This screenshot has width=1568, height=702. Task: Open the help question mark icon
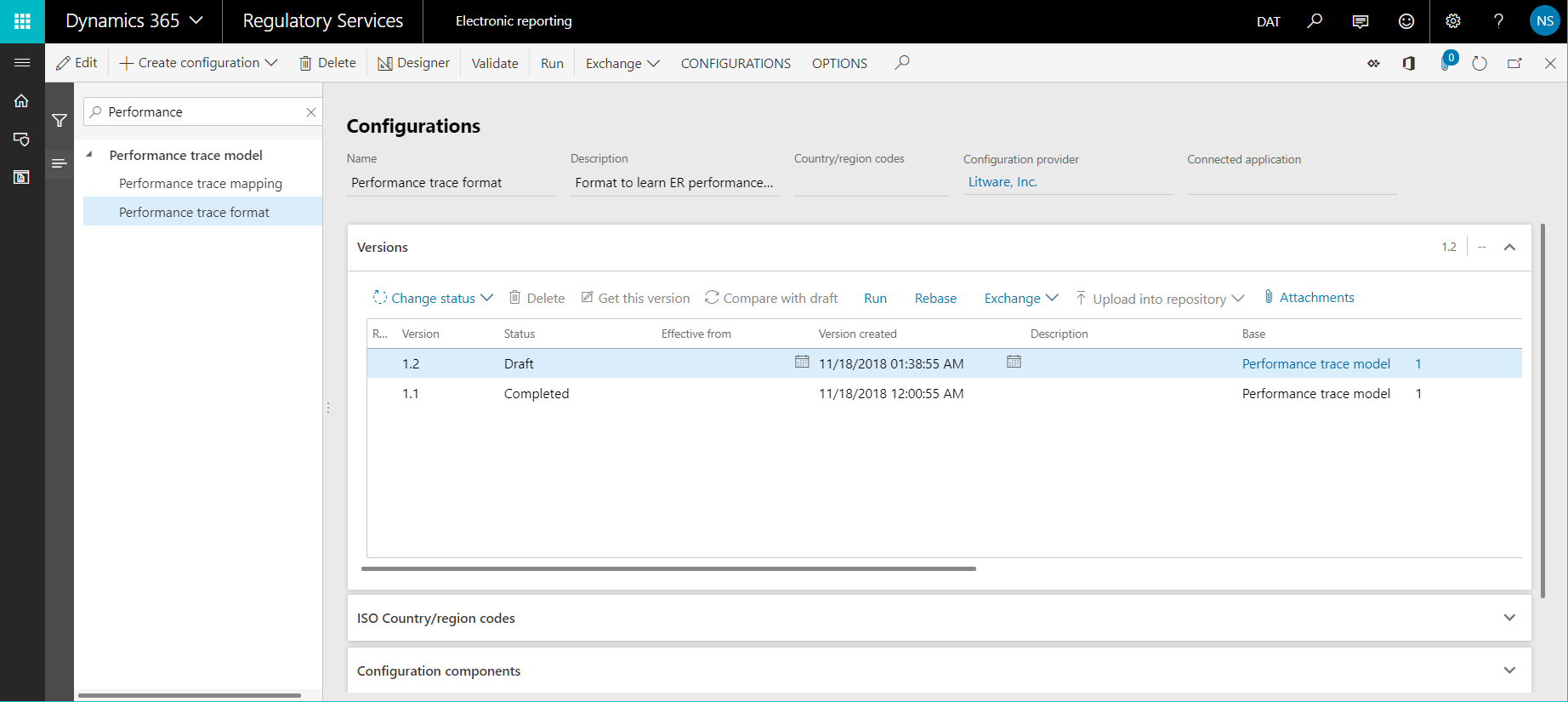click(x=1498, y=21)
